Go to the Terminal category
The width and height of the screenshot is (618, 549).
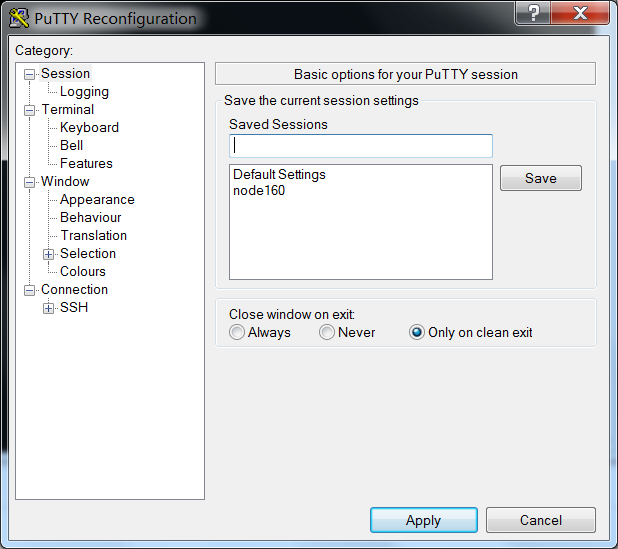[68, 109]
